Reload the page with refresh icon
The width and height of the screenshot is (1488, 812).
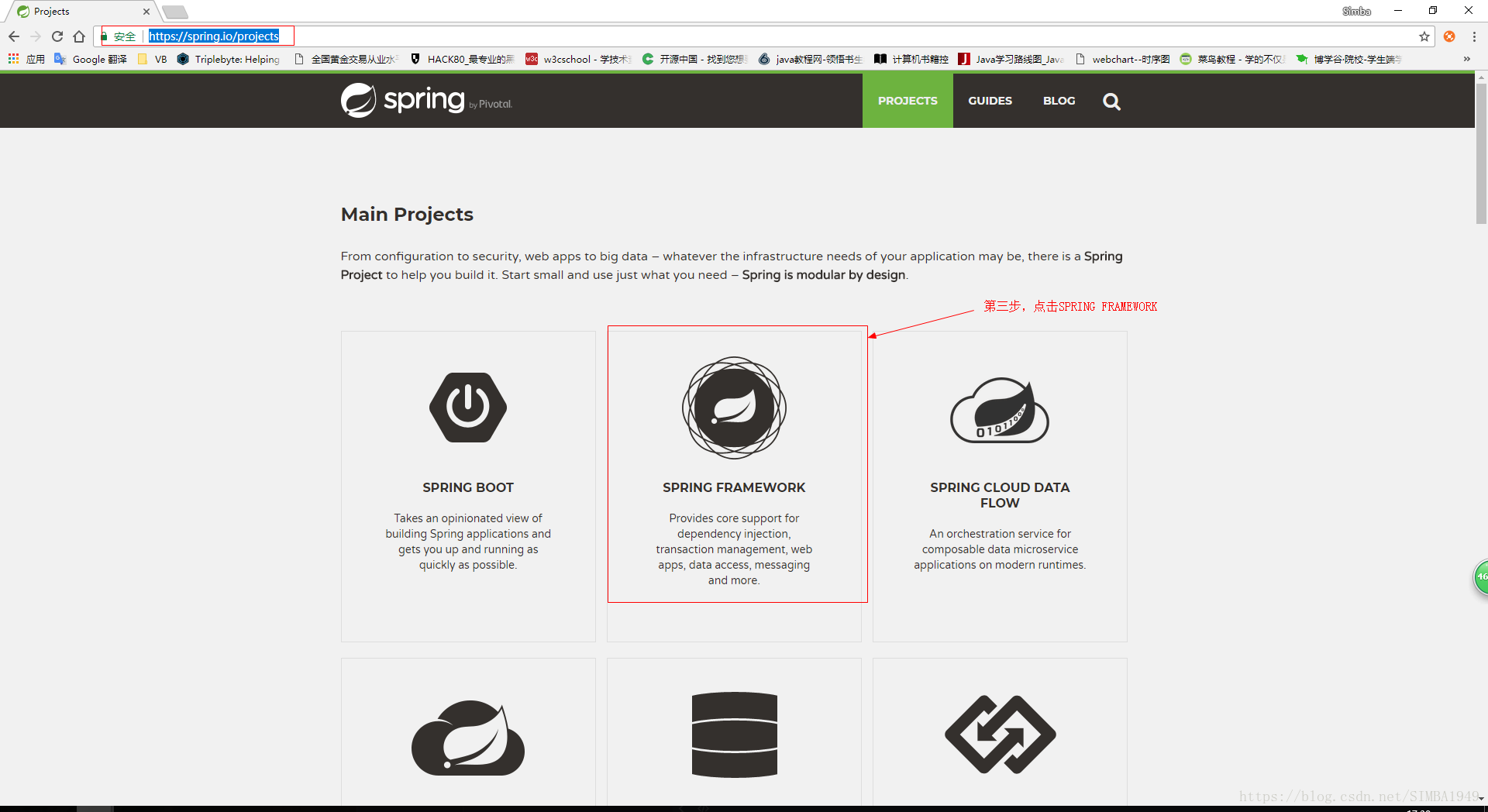point(57,36)
